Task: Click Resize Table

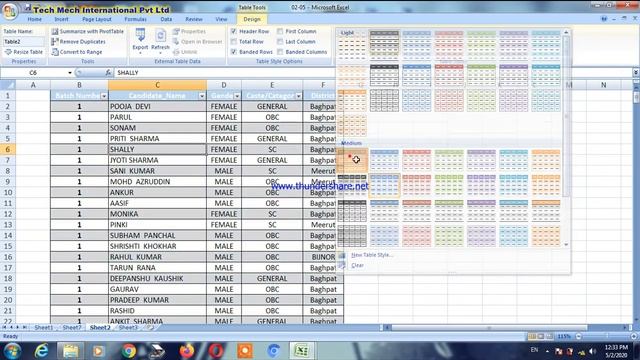Action: [x=23, y=52]
